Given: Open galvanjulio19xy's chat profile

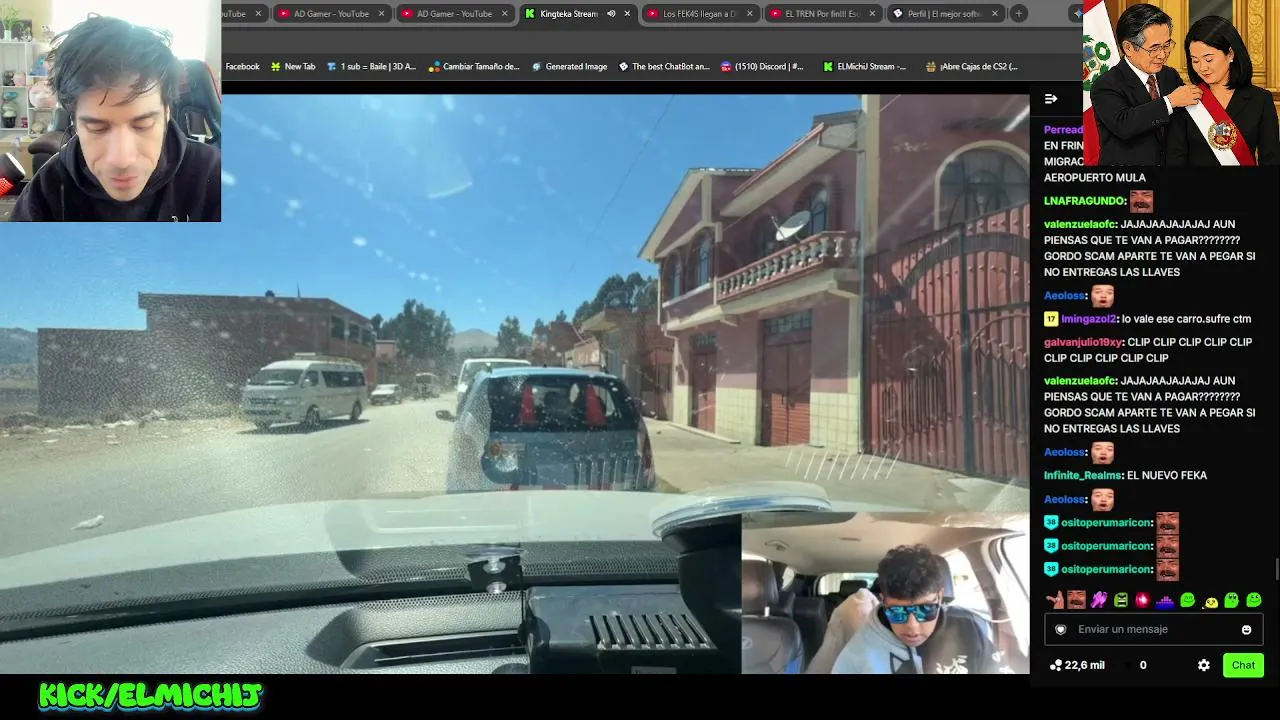Looking at the screenshot, I should pos(1082,342).
